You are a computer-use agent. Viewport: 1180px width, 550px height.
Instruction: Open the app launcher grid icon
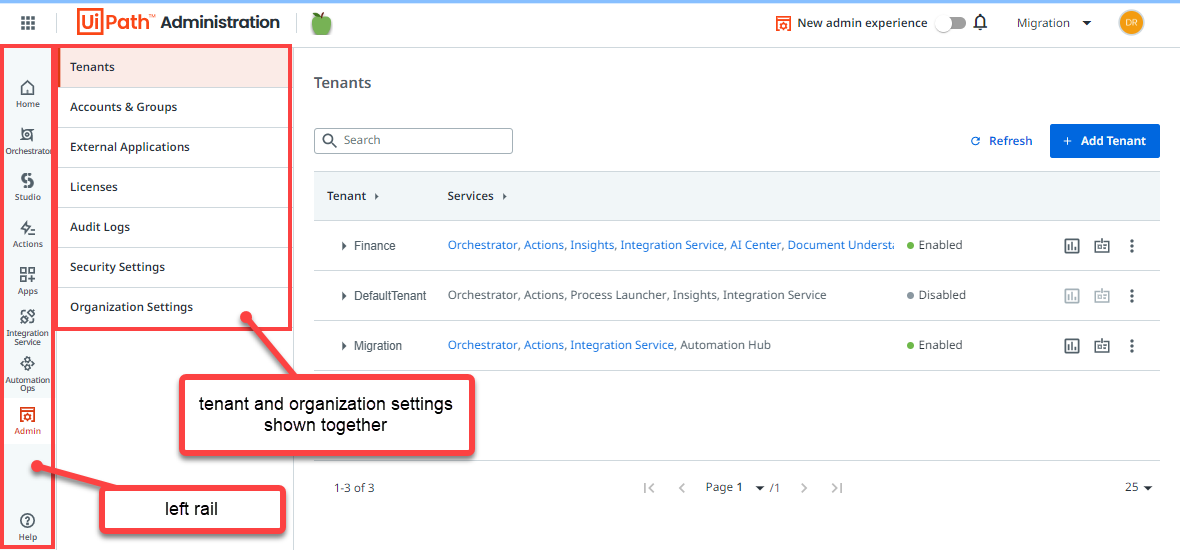[x=28, y=23]
